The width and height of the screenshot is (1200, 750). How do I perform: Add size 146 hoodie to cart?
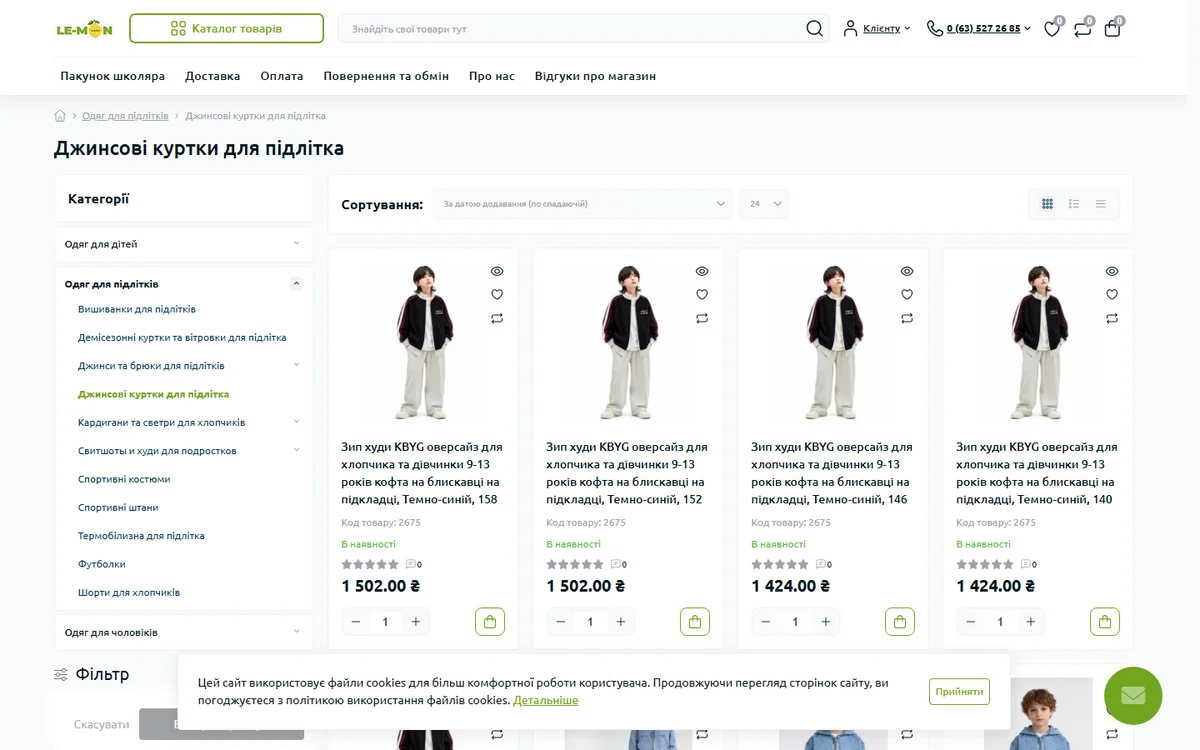point(900,622)
